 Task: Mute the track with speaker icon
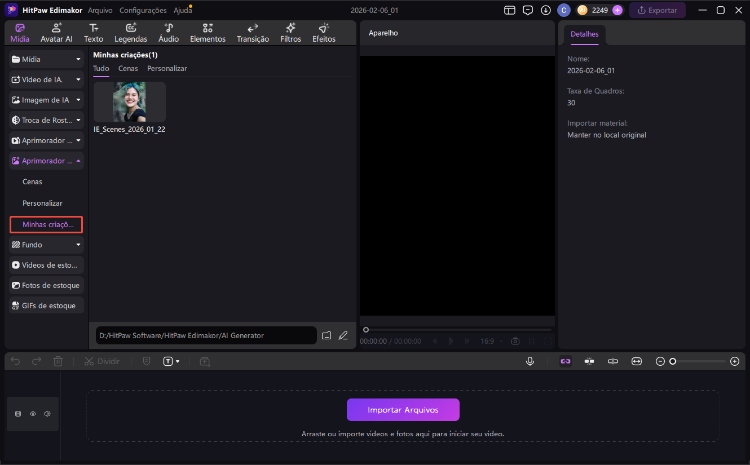pos(47,414)
